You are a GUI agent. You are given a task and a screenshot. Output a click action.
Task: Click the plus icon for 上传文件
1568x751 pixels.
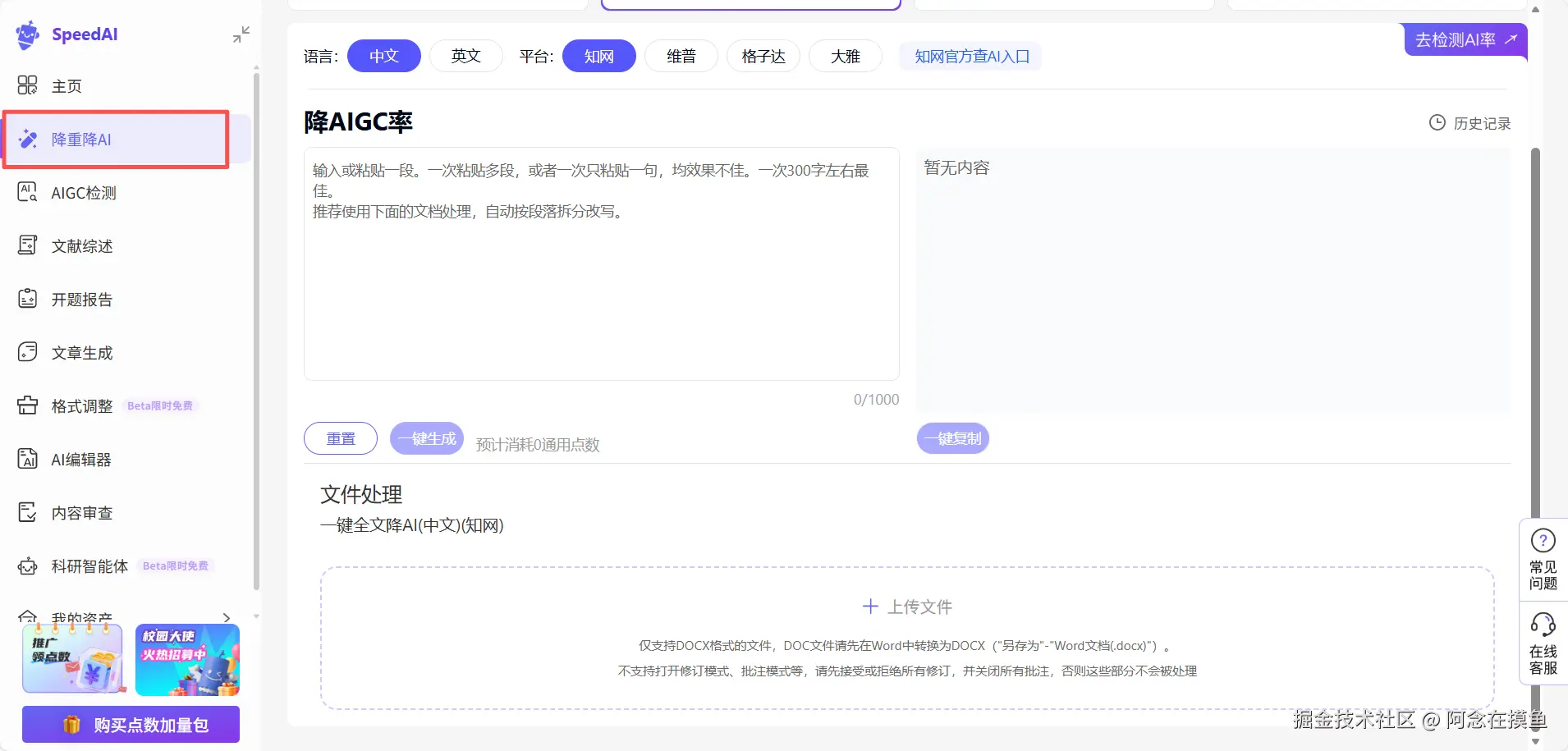[871, 607]
